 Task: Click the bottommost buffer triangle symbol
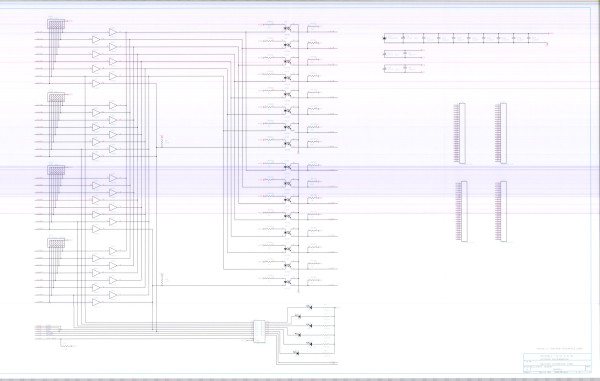coord(96,302)
